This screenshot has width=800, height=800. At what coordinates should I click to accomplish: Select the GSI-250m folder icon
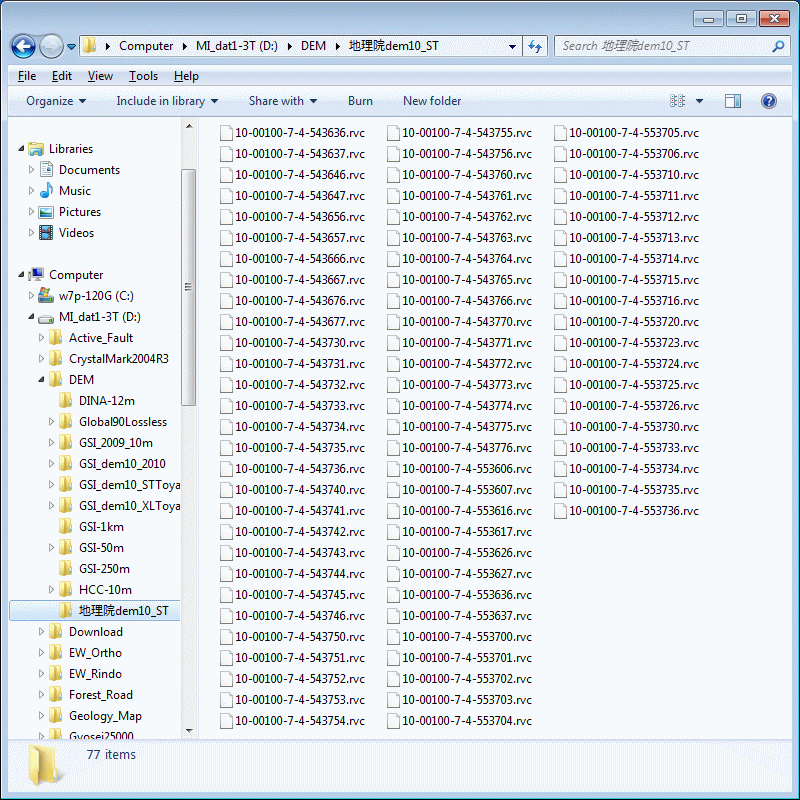tap(65, 568)
